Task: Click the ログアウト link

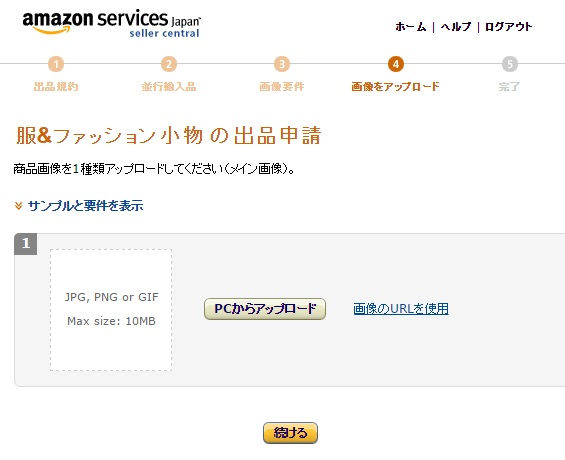Action: [508, 27]
